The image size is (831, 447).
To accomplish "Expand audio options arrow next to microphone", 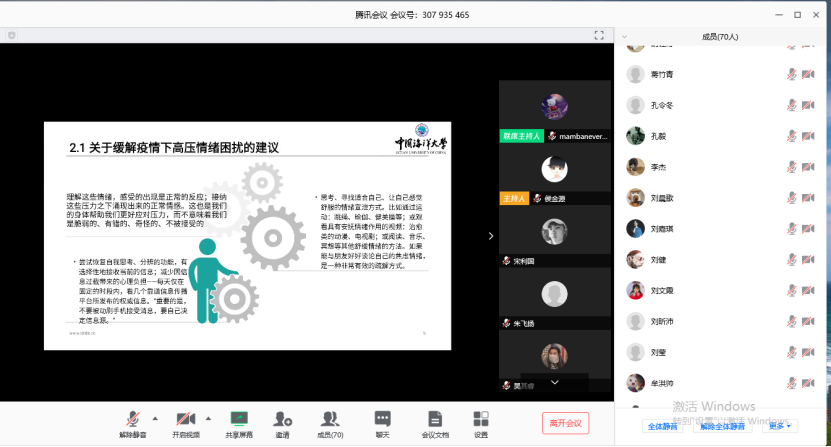I will 156,418.
